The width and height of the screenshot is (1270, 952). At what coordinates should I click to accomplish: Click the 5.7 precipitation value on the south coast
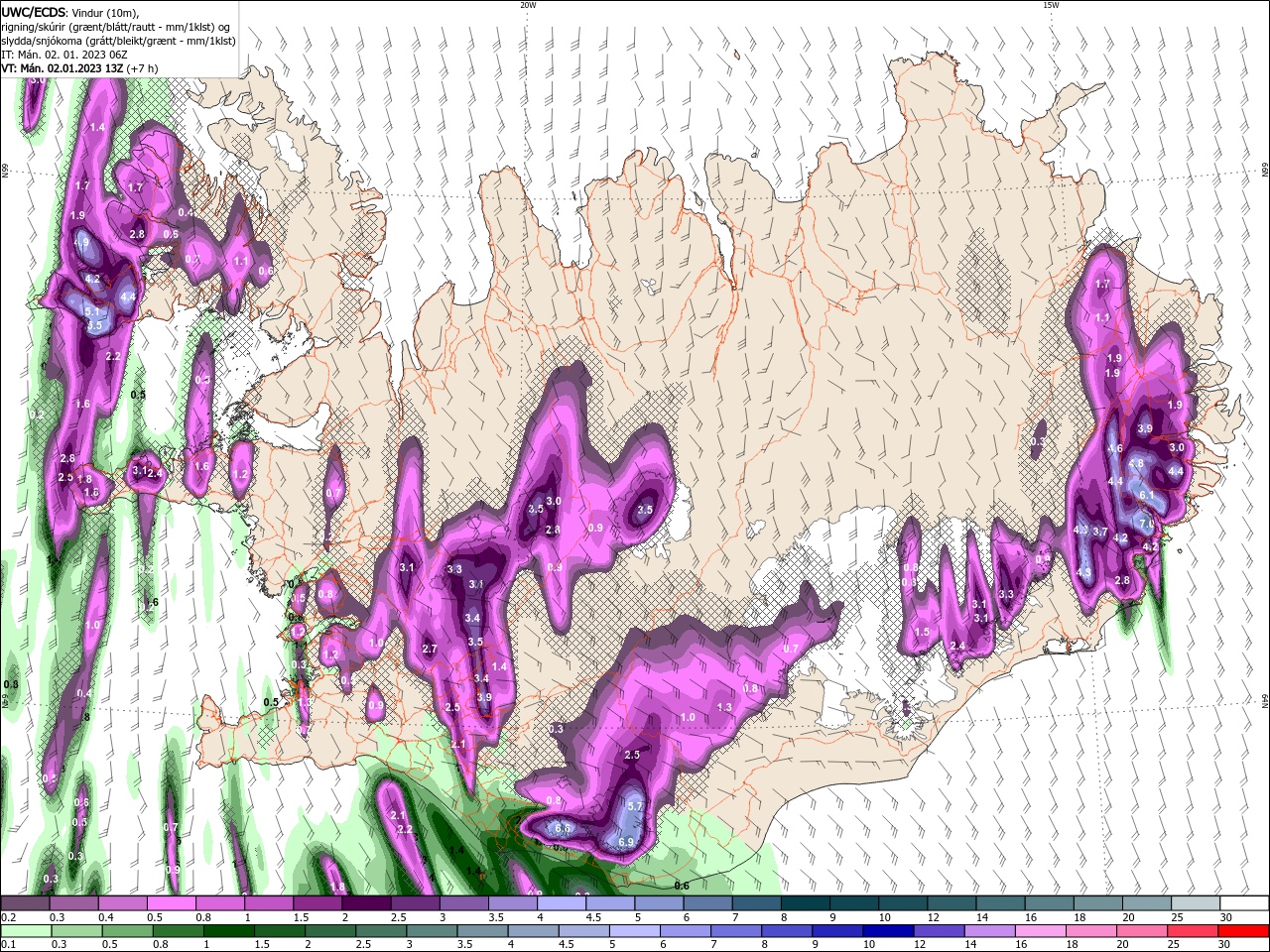[636, 806]
